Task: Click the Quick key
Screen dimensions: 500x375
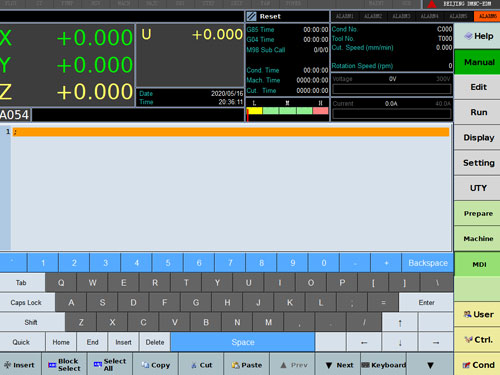Action: click(22, 342)
